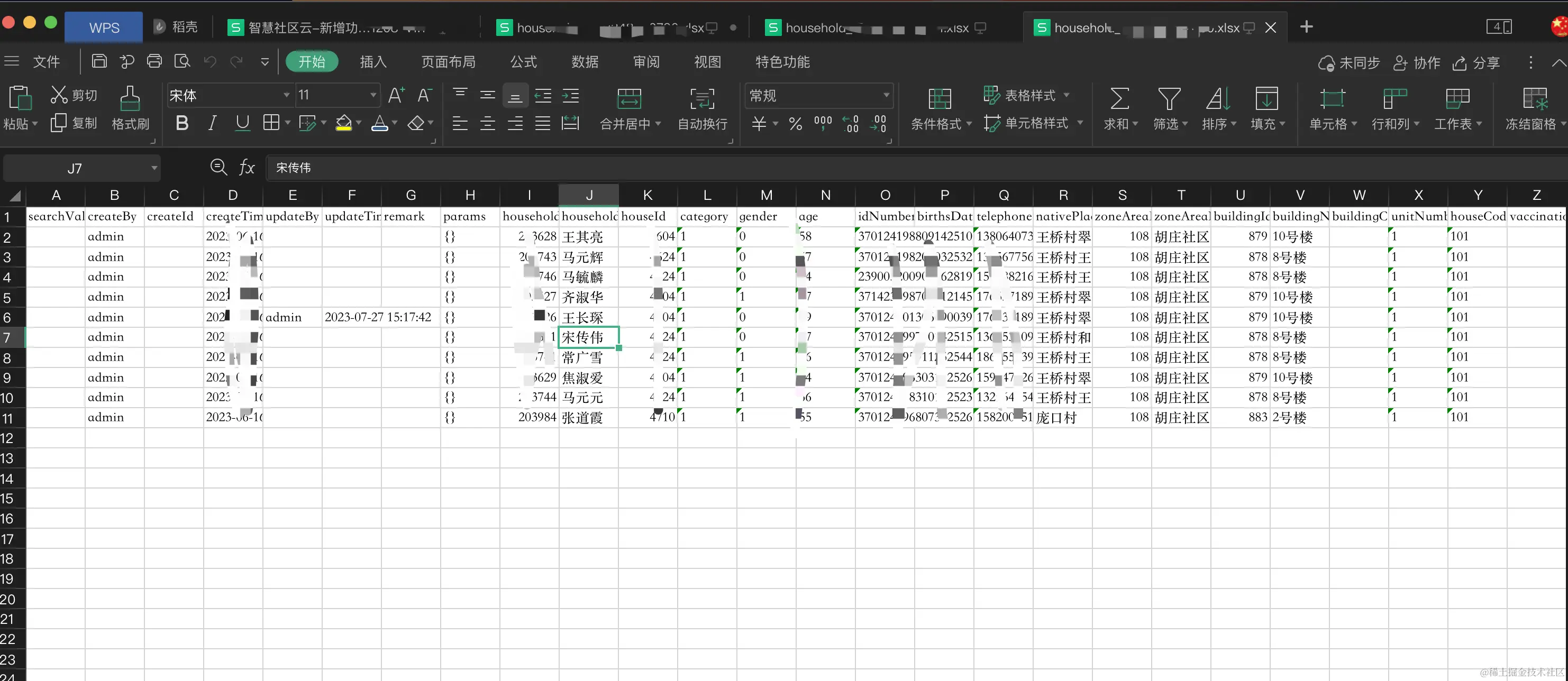Open the font size dropdown
Screen dimensions: 1568x681
click(373, 96)
